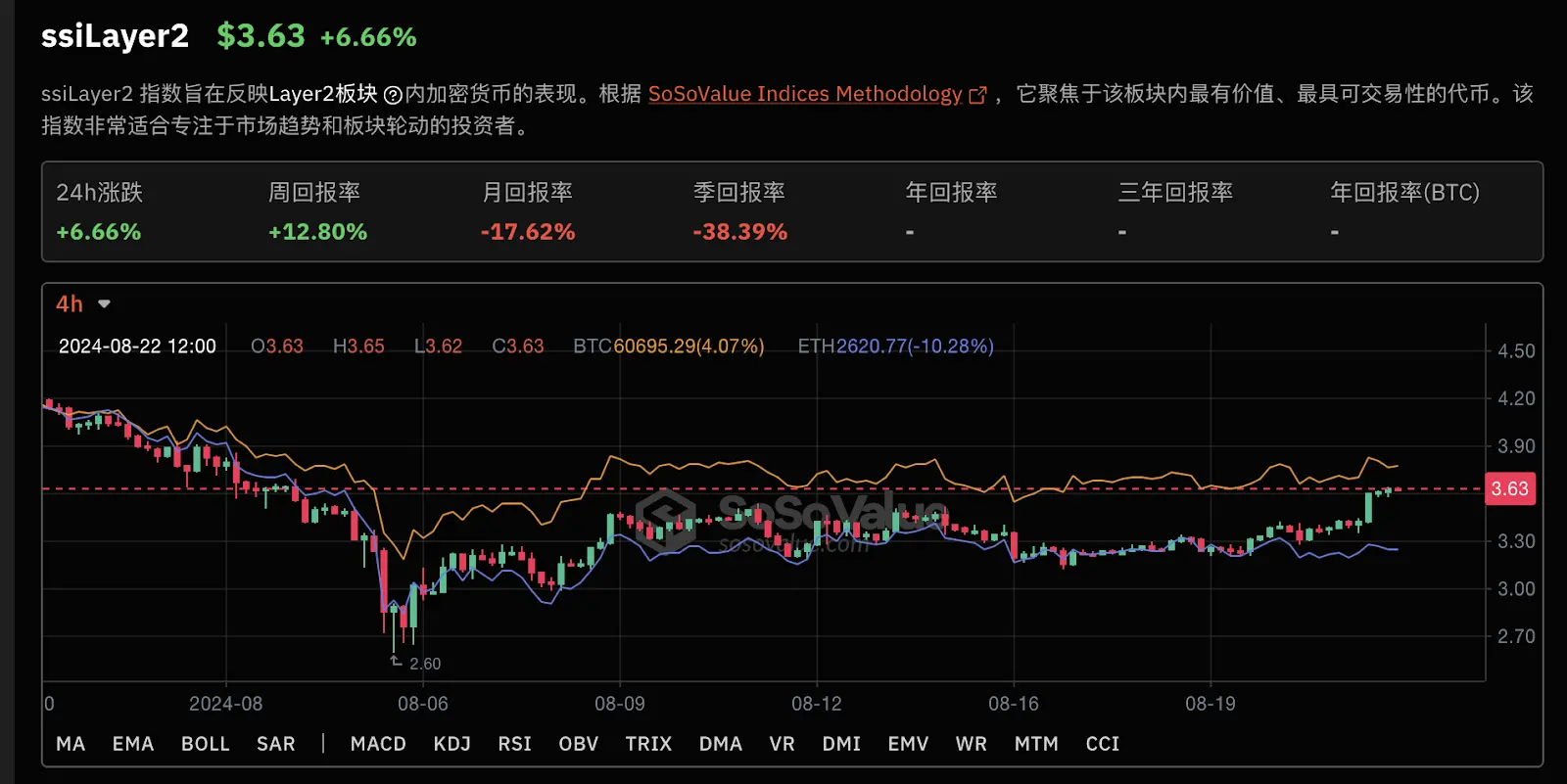Screen dimensions: 1567x784
Task: Click the 月回报率 -17.62% value
Action: coord(528,232)
